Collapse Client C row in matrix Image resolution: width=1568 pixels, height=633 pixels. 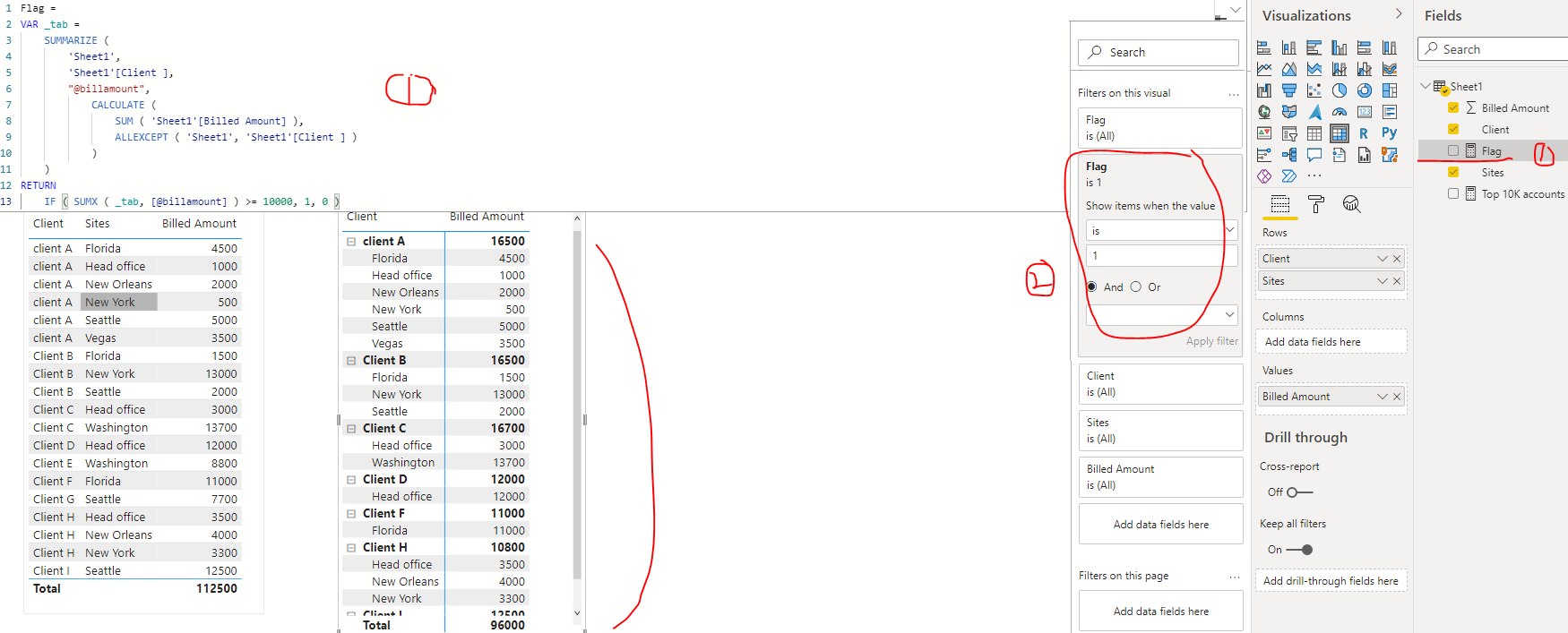[351, 428]
